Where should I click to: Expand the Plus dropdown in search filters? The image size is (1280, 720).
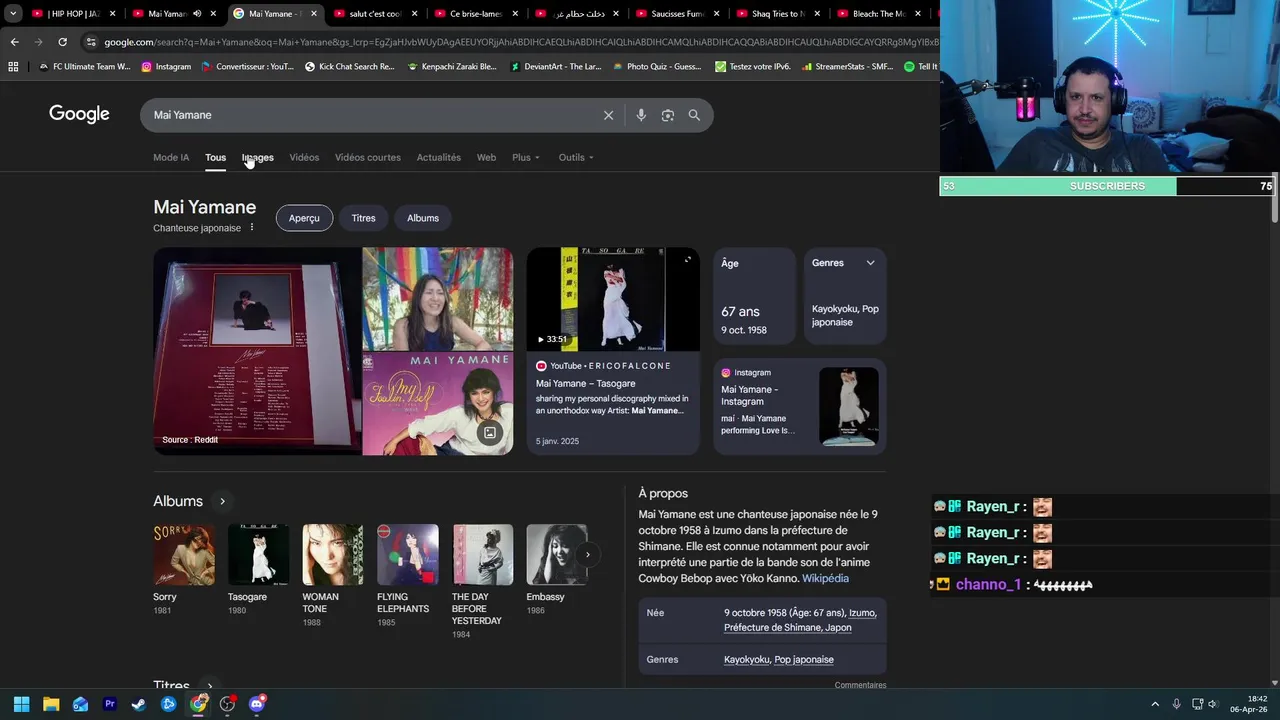coord(526,157)
